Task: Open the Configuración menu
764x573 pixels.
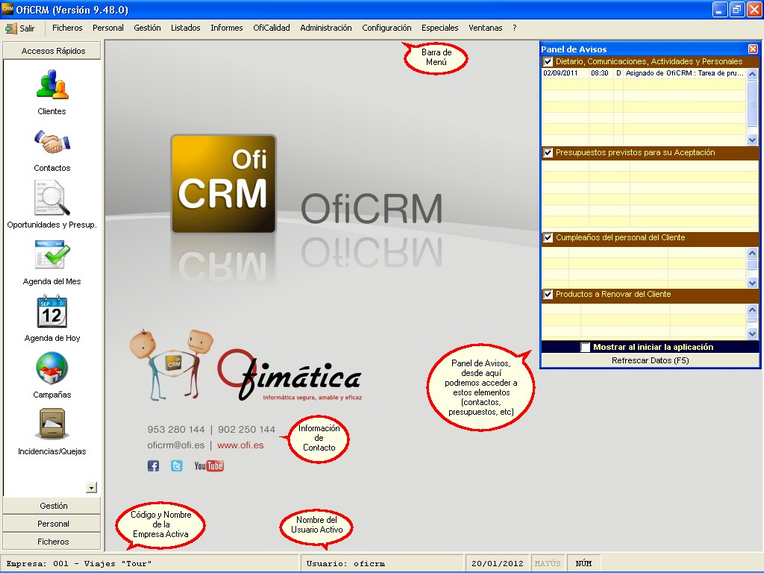Action: 386,28
